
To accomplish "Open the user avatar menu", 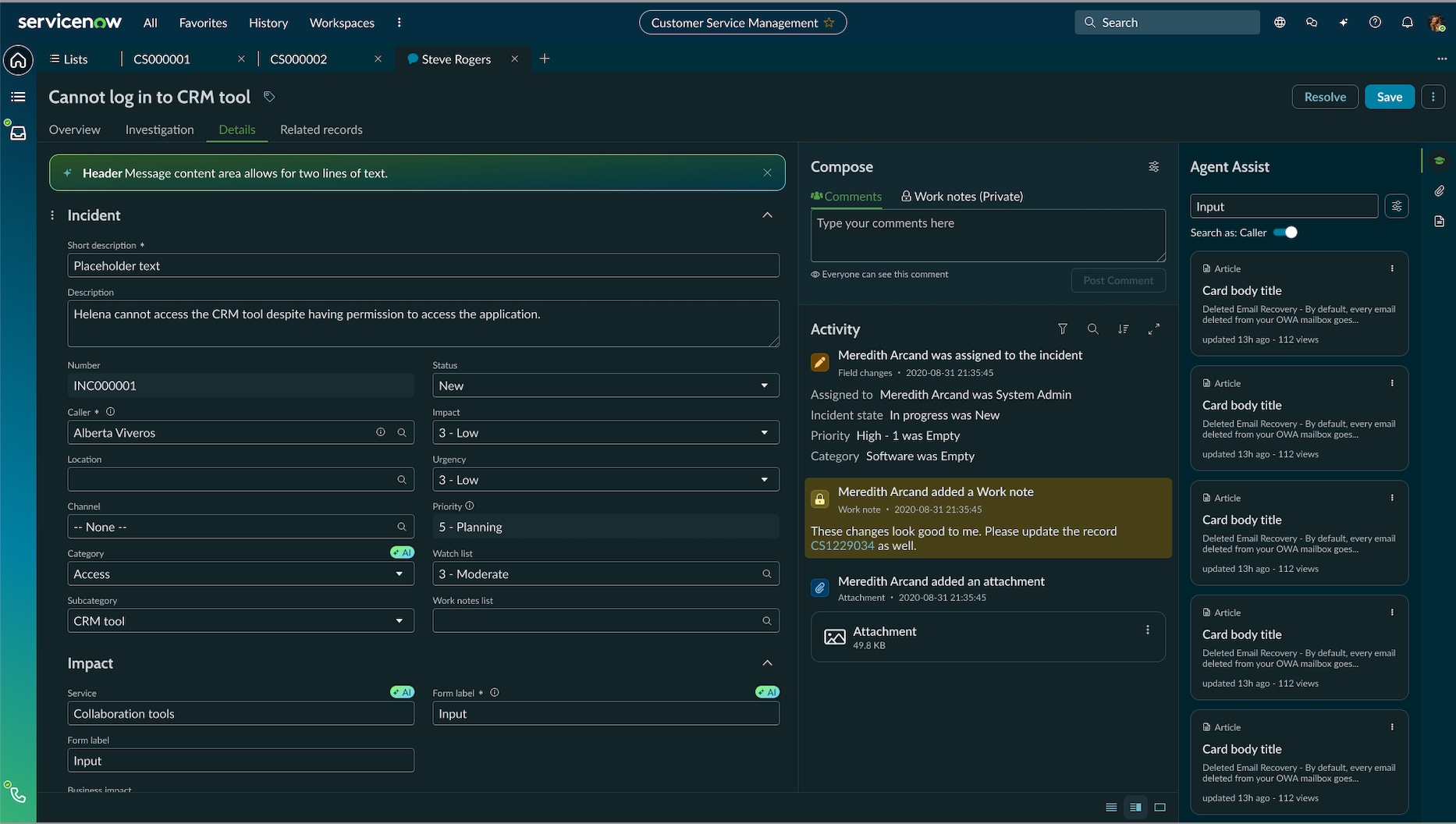I will pos(1436,23).
